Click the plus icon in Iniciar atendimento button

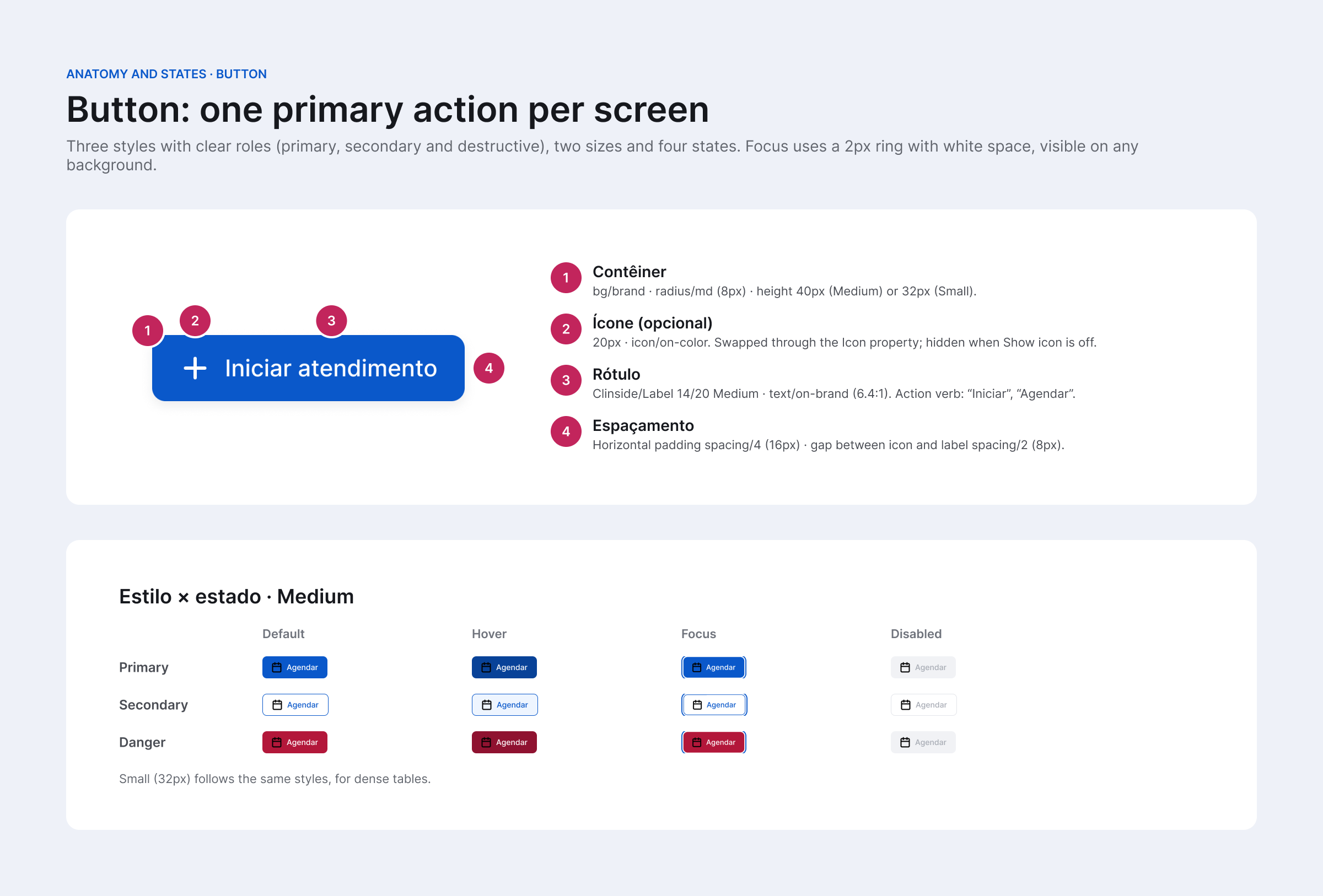[195, 368]
